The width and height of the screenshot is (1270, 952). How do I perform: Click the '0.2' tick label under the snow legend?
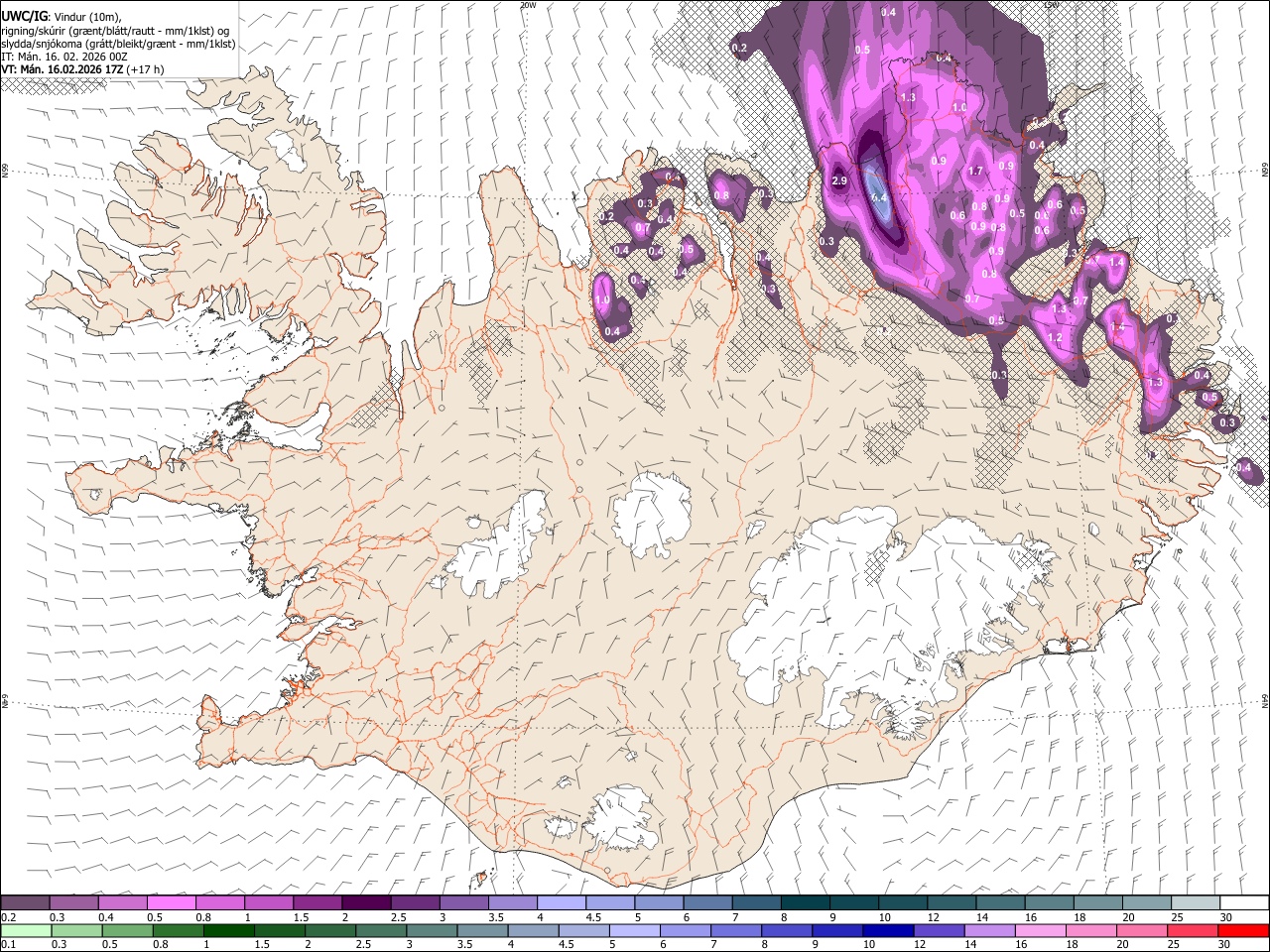(9, 917)
